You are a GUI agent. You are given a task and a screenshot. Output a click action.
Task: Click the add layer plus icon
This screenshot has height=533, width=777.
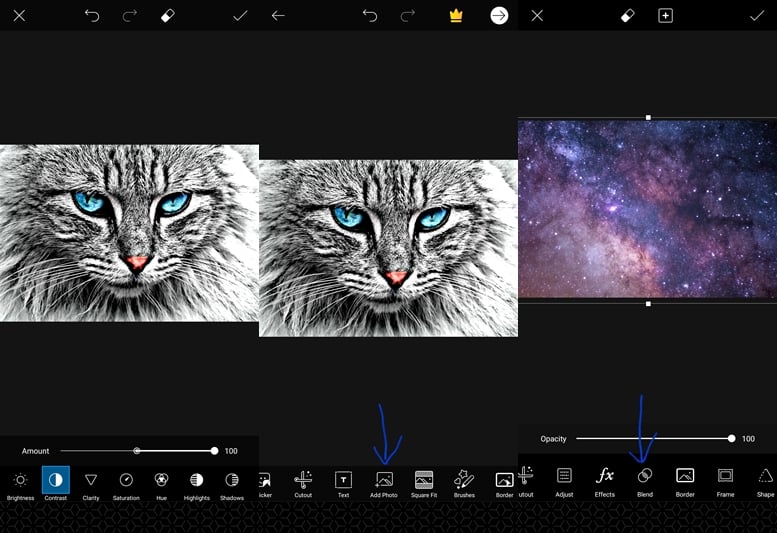coord(665,16)
